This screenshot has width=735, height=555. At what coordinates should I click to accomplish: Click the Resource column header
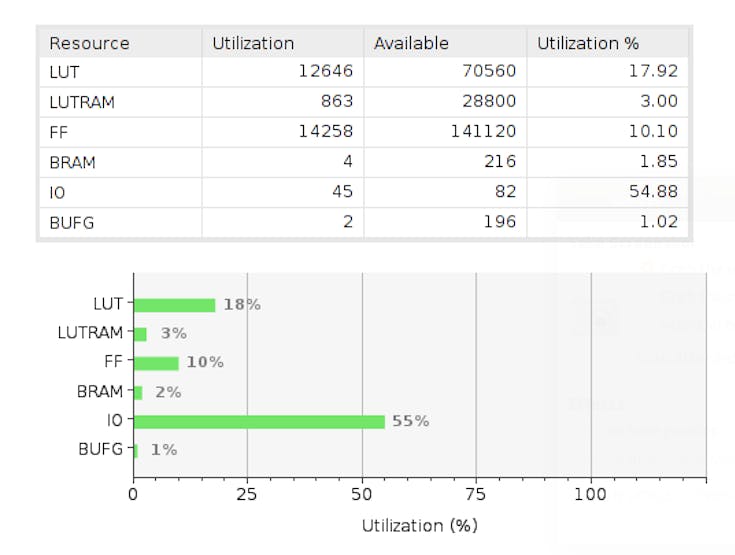click(89, 43)
